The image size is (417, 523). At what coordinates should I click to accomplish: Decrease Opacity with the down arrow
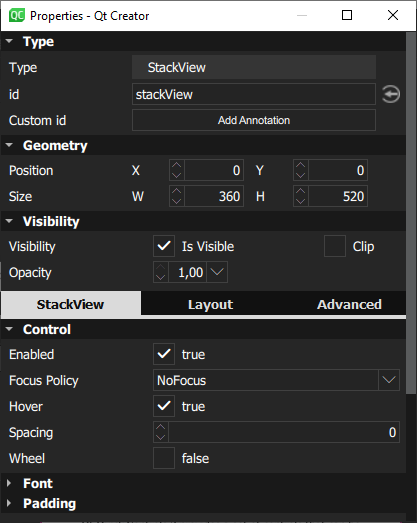161,277
